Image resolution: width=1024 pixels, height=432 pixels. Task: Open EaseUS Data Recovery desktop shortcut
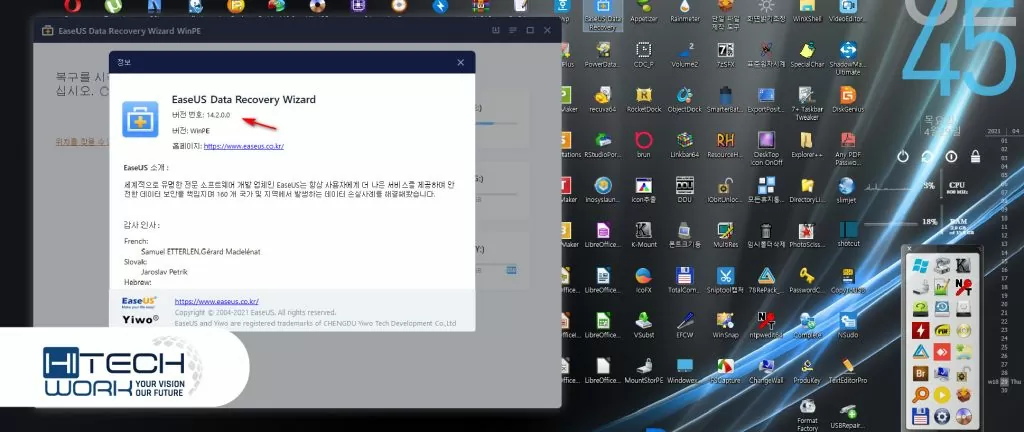[602, 14]
